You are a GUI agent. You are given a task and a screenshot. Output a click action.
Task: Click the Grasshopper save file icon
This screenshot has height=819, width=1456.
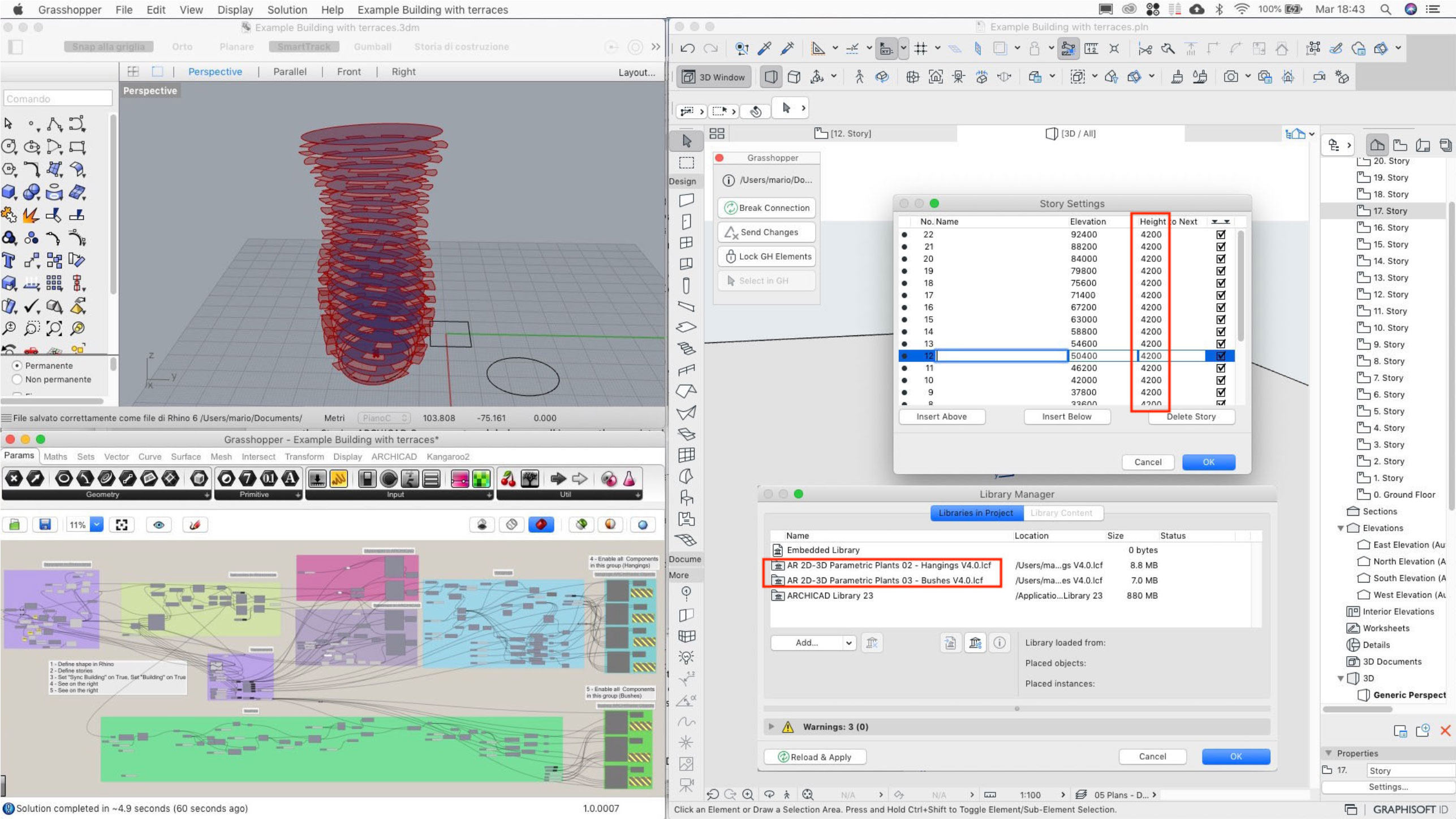[x=45, y=525]
